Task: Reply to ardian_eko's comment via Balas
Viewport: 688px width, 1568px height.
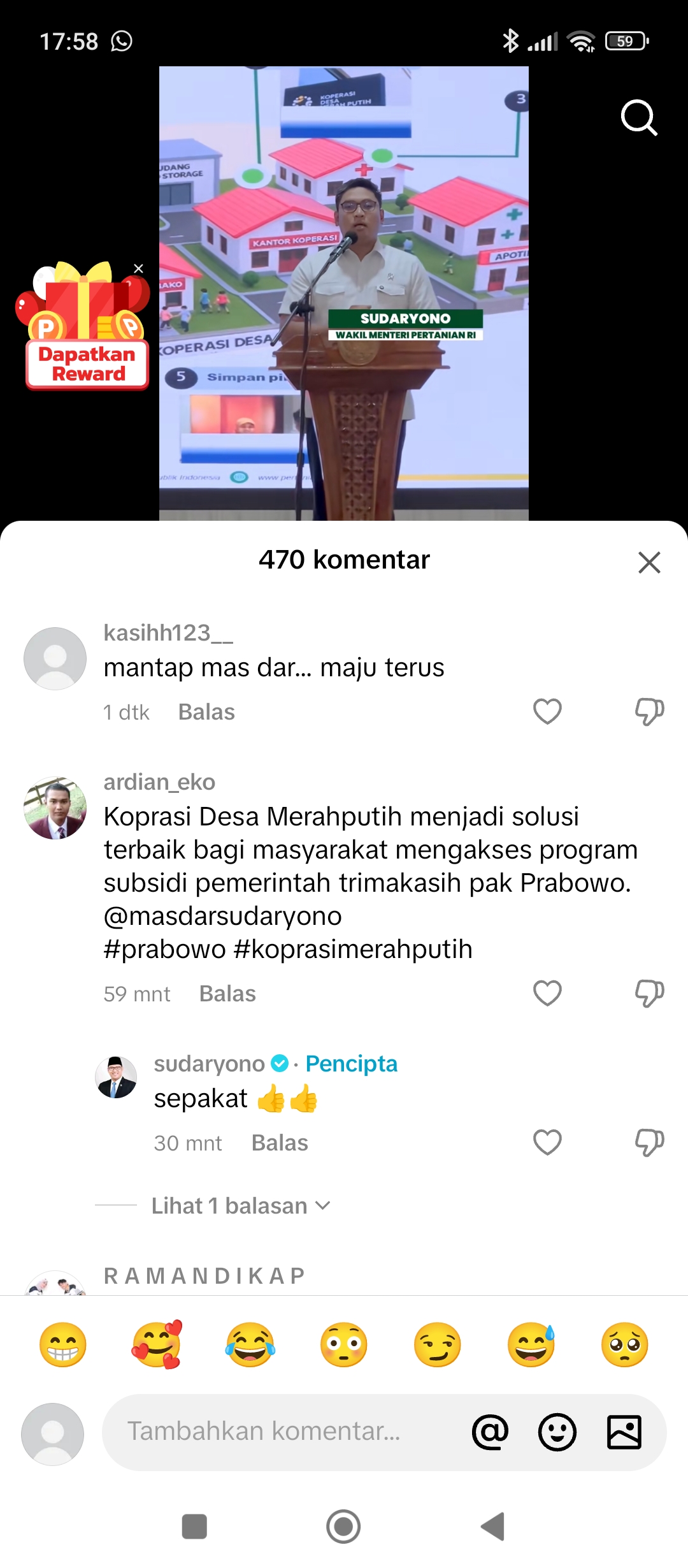Action: (227, 994)
